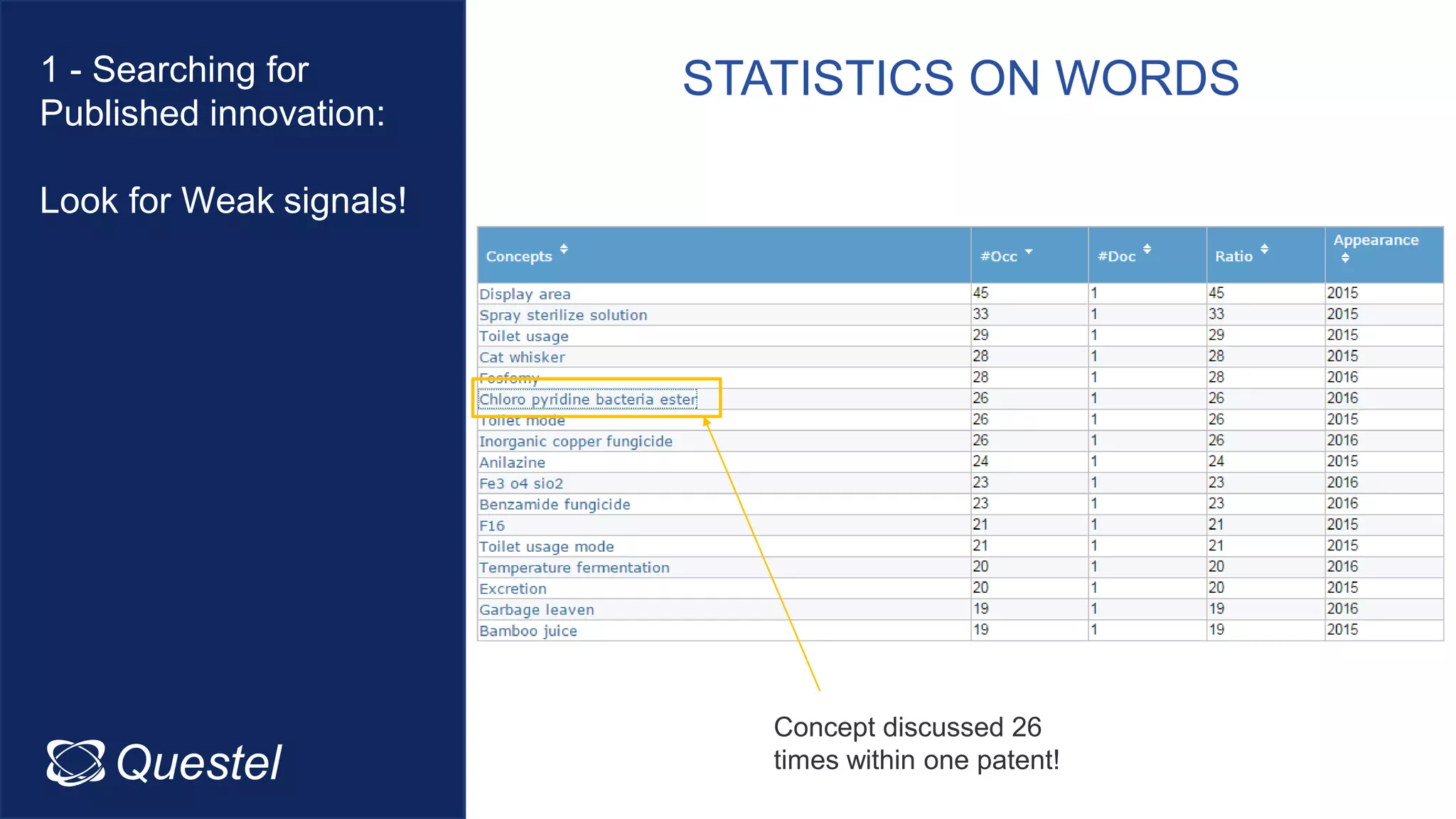Open the Spray sterilize solution concept
The width and height of the screenshot is (1456, 819).
tap(563, 315)
